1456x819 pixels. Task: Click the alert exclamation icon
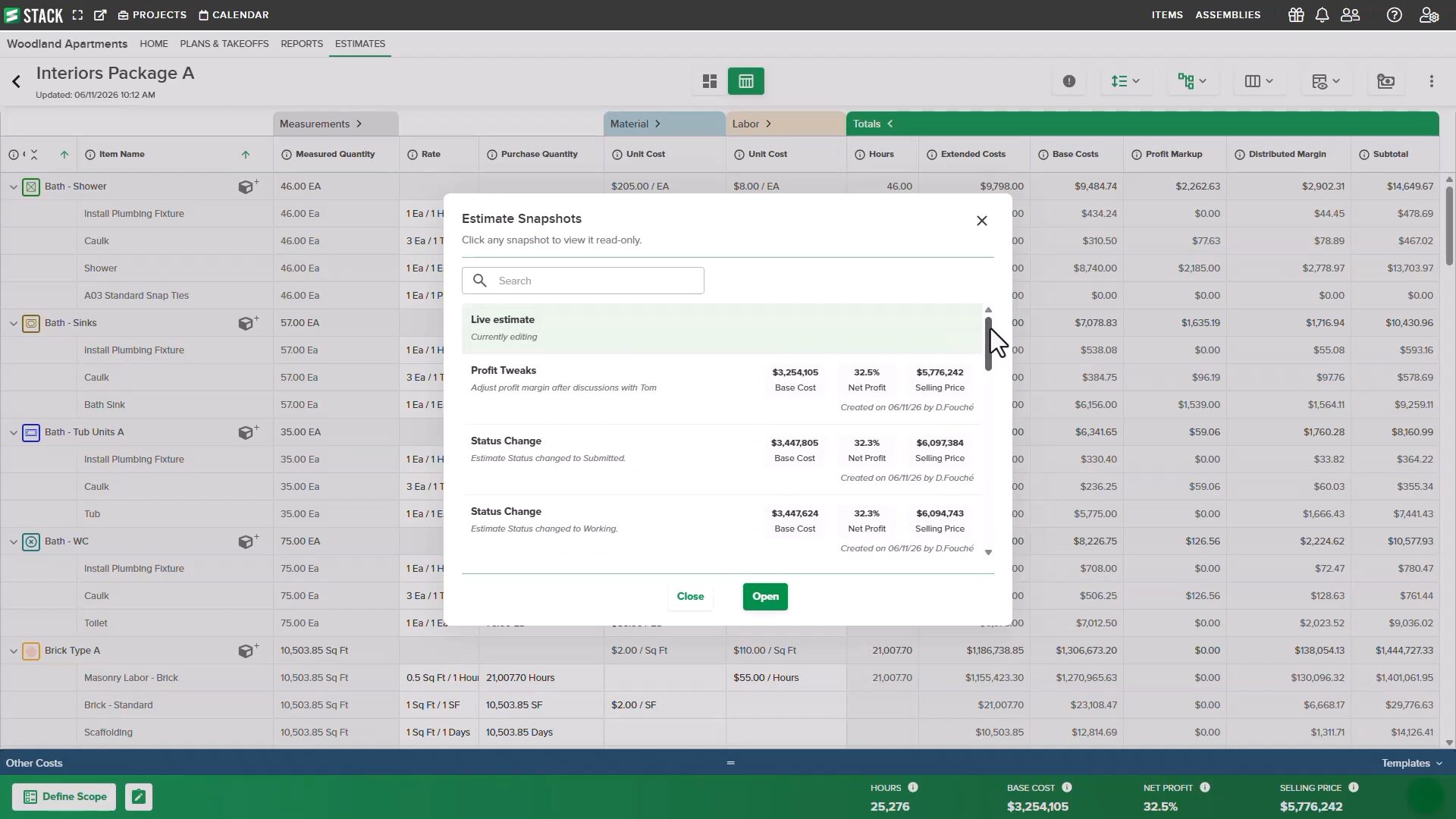(x=1069, y=81)
